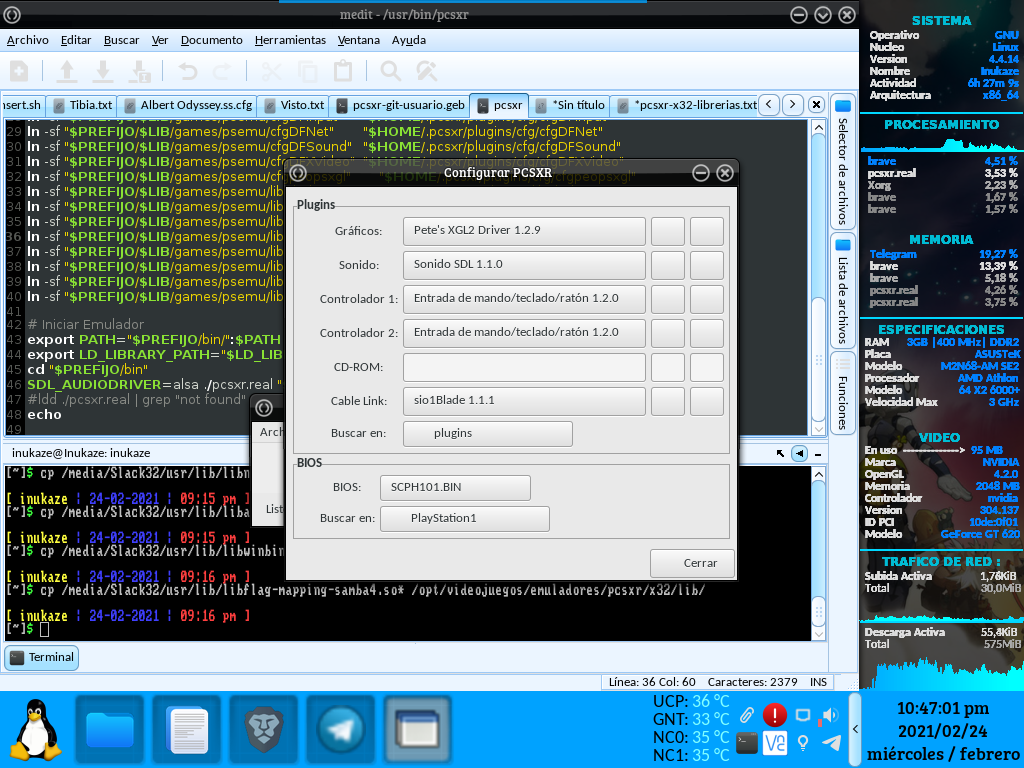Open the Controlador 1 plugin dropdown
This screenshot has height=768, width=1024.
[524, 298]
